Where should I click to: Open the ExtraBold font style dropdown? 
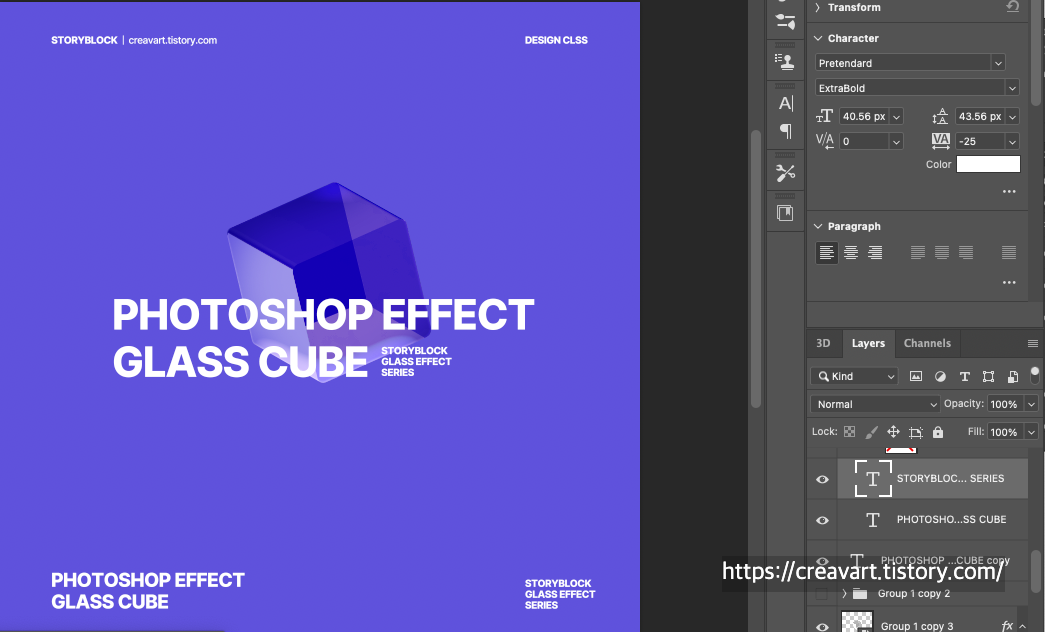(1012, 88)
